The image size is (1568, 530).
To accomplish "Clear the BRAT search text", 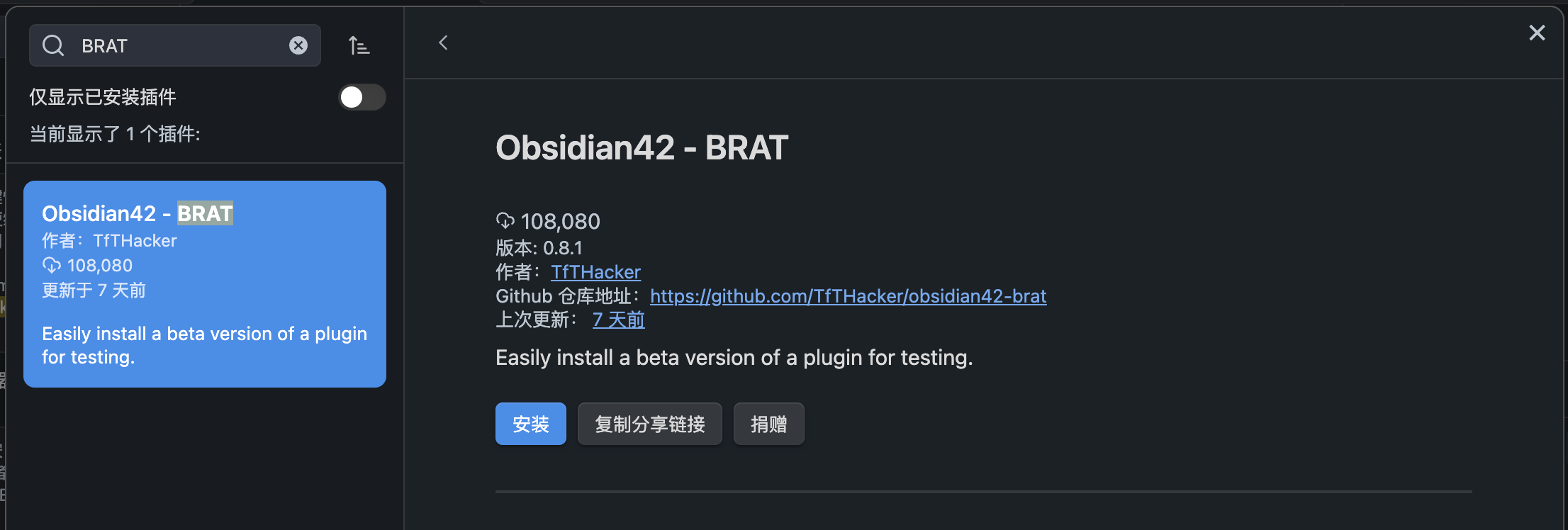I will point(298,45).
